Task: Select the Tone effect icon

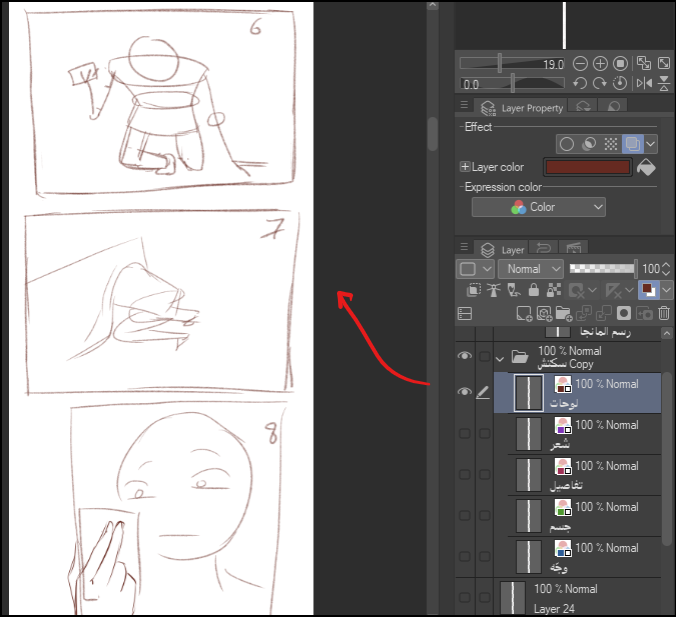Action: click(x=611, y=144)
